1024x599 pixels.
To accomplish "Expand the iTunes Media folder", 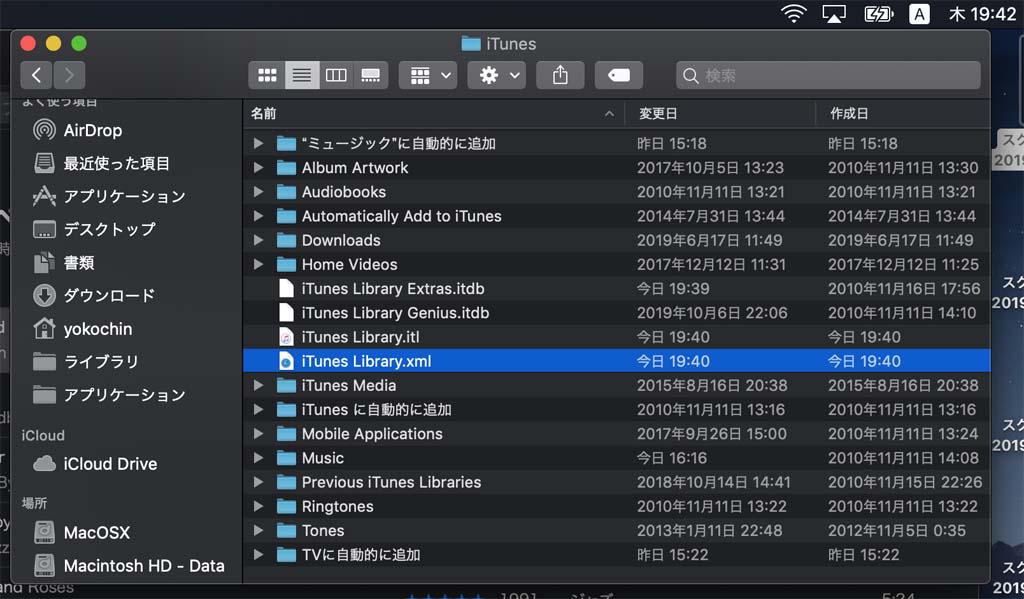I will [258, 385].
